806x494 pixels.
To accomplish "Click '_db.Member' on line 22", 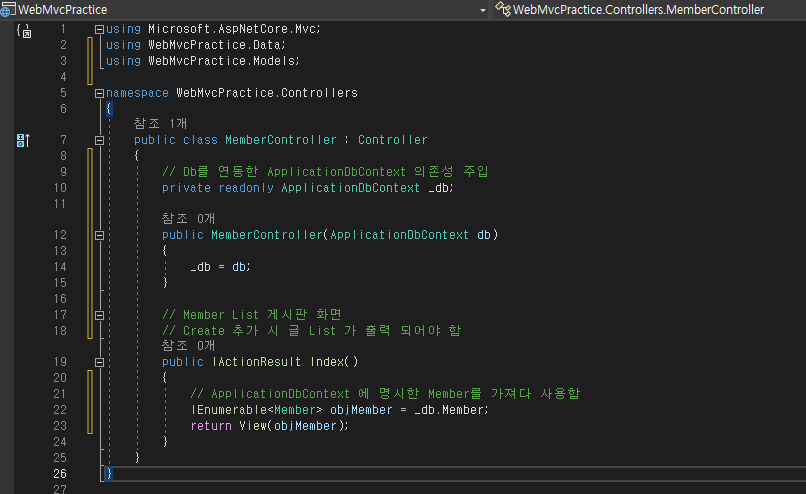I will pyautogui.click(x=449, y=410).
